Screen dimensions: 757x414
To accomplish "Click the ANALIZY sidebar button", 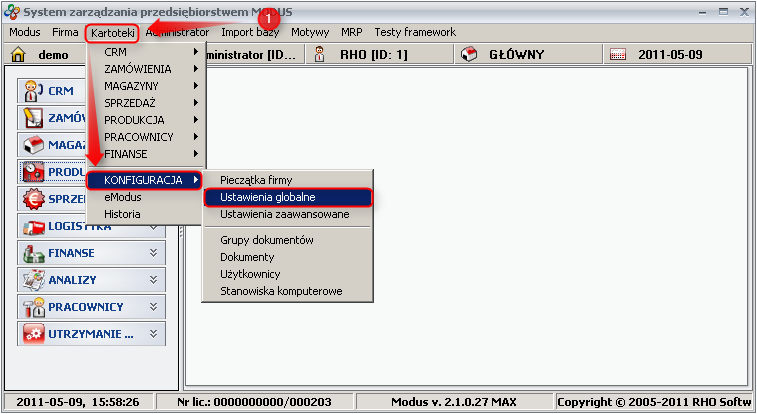I will [x=92, y=280].
